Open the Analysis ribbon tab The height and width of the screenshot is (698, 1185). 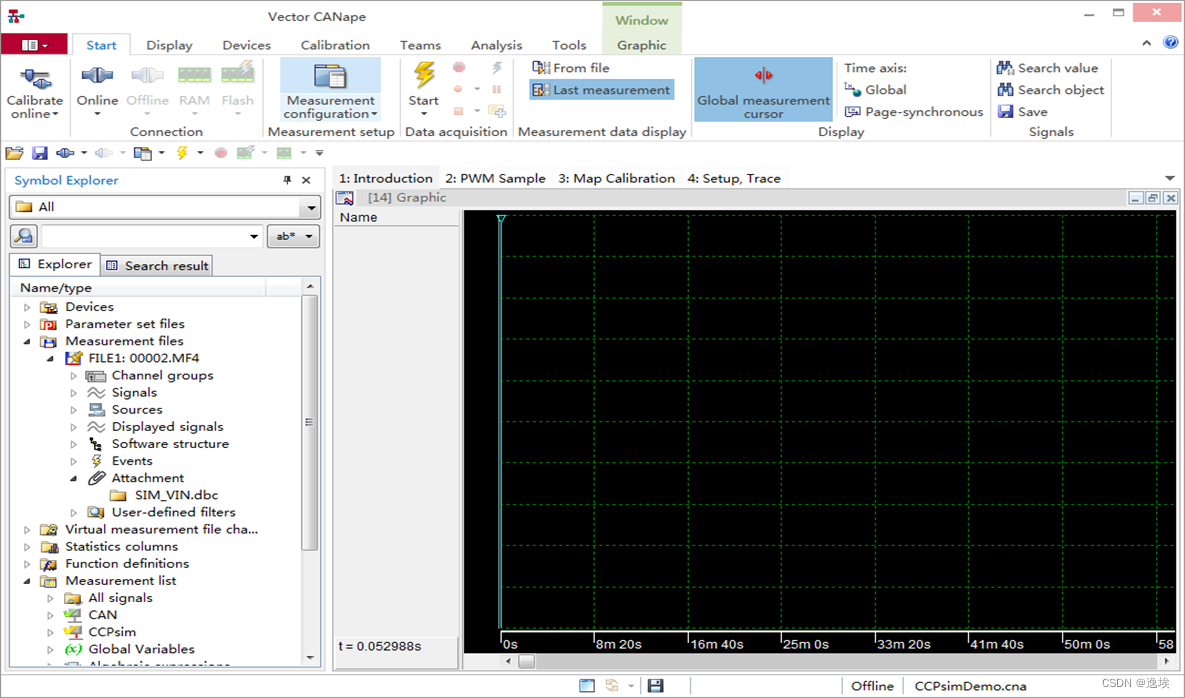point(497,45)
